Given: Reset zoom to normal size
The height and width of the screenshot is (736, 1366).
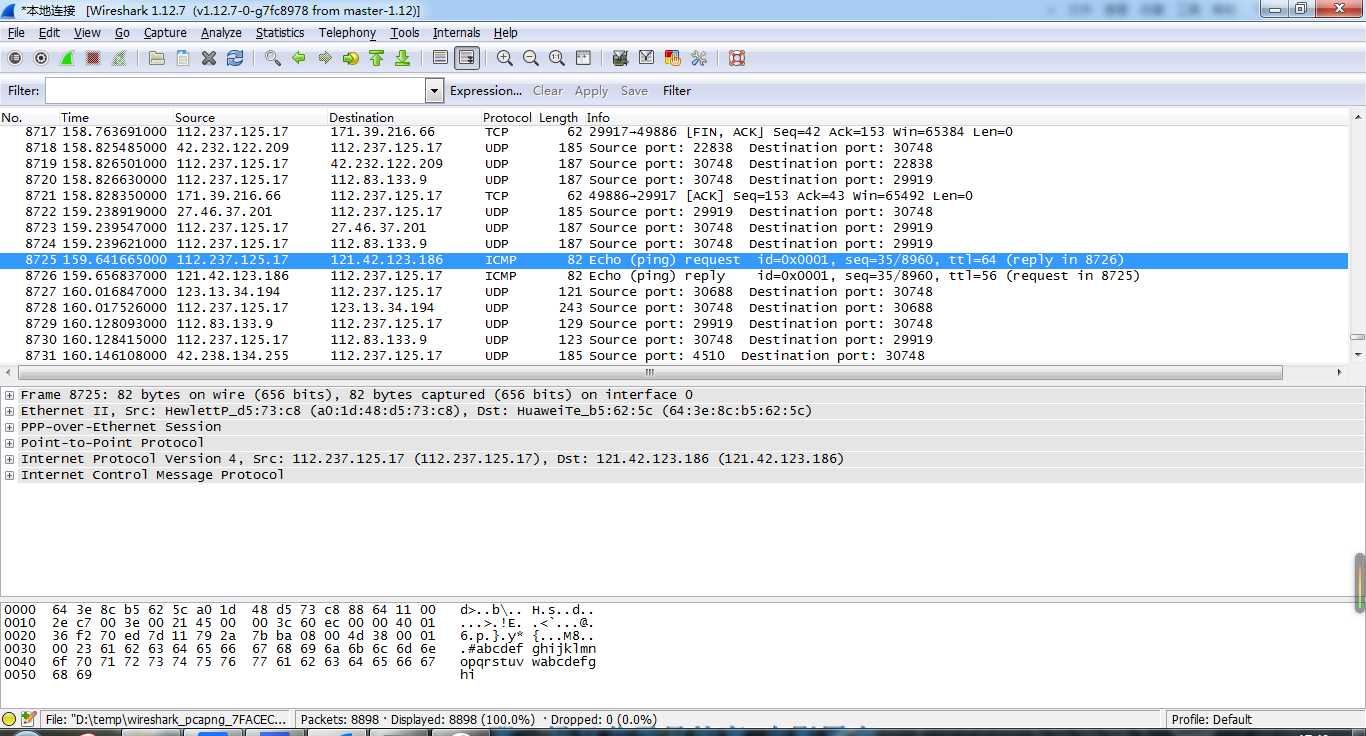Looking at the screenshot, I should [557, 58].
